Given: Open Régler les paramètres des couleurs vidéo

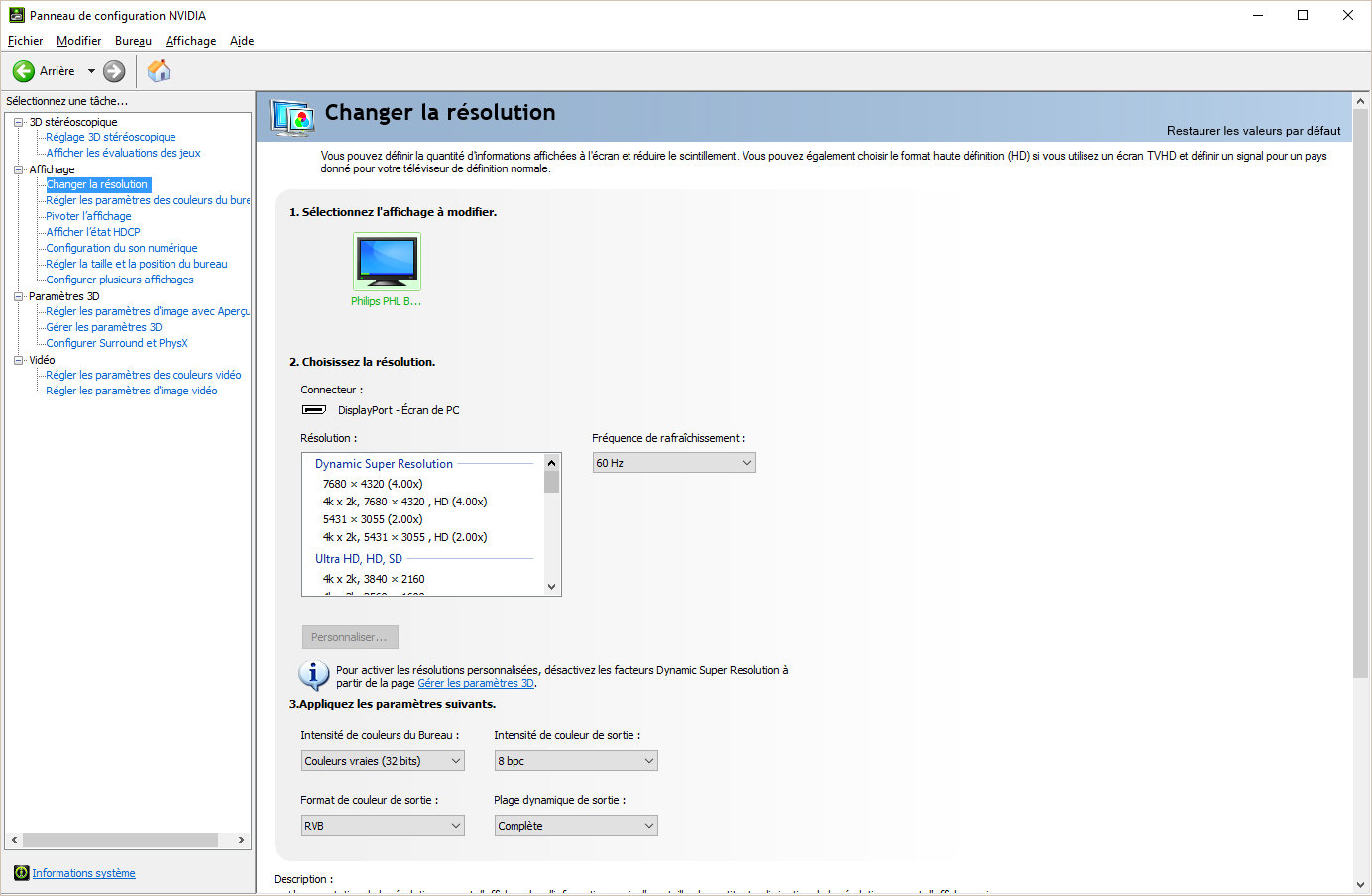Looking at the screenshot, I should [144, 375].
